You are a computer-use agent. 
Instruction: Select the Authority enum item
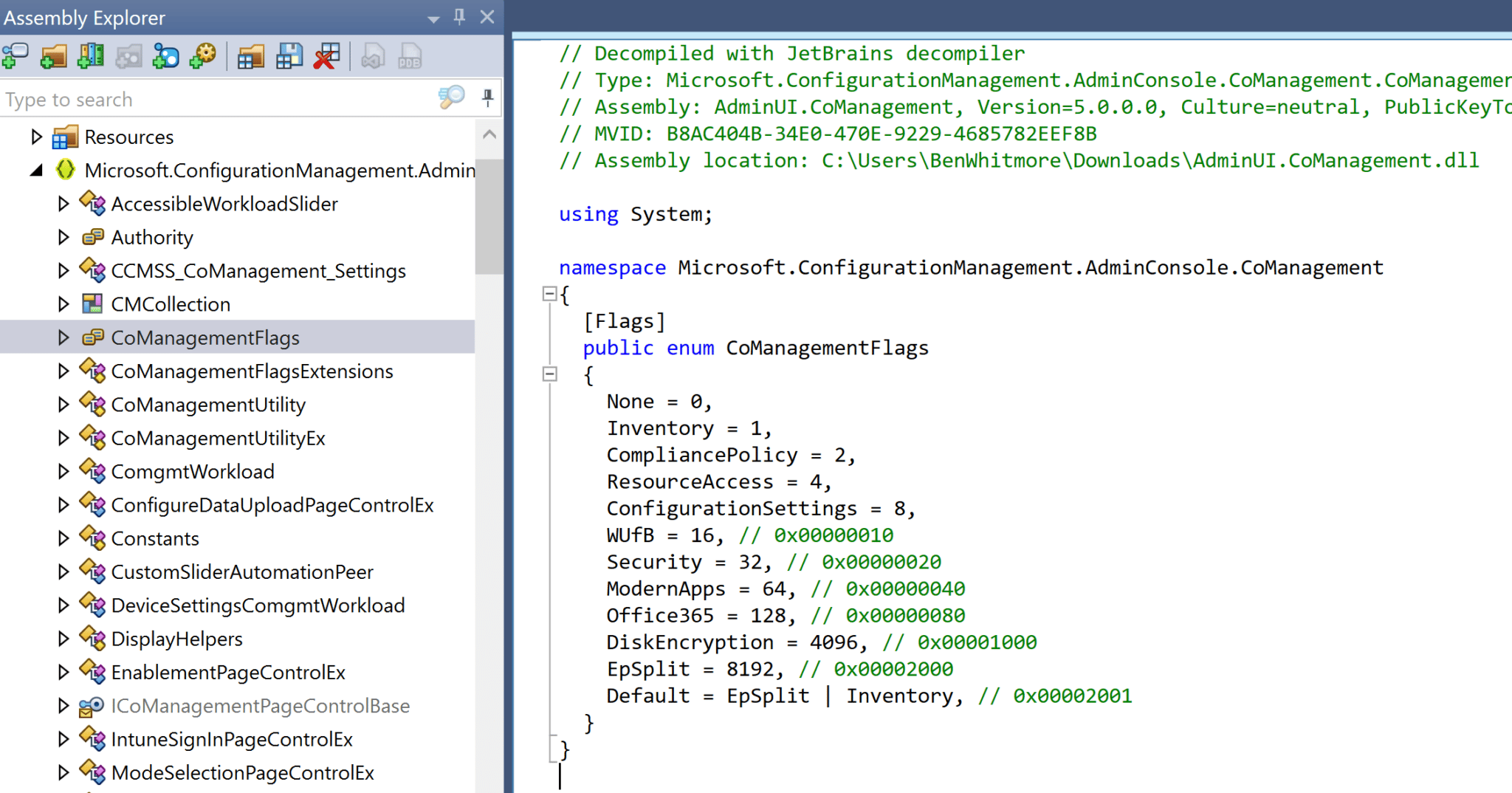pos(152,238)
